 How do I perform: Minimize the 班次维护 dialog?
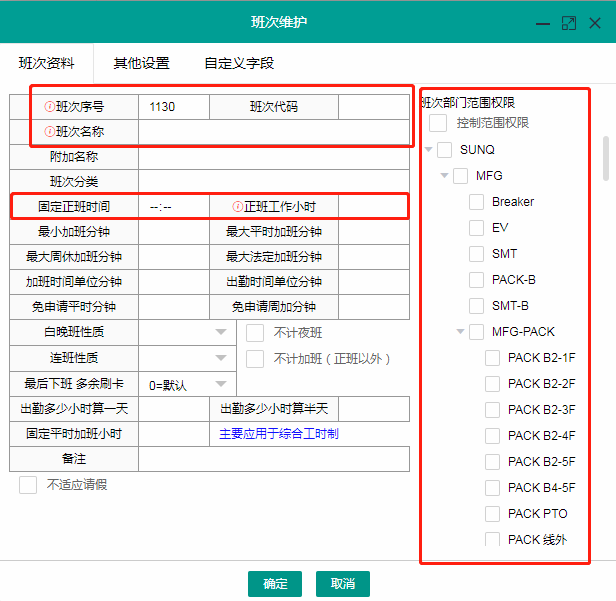[543, 22]
